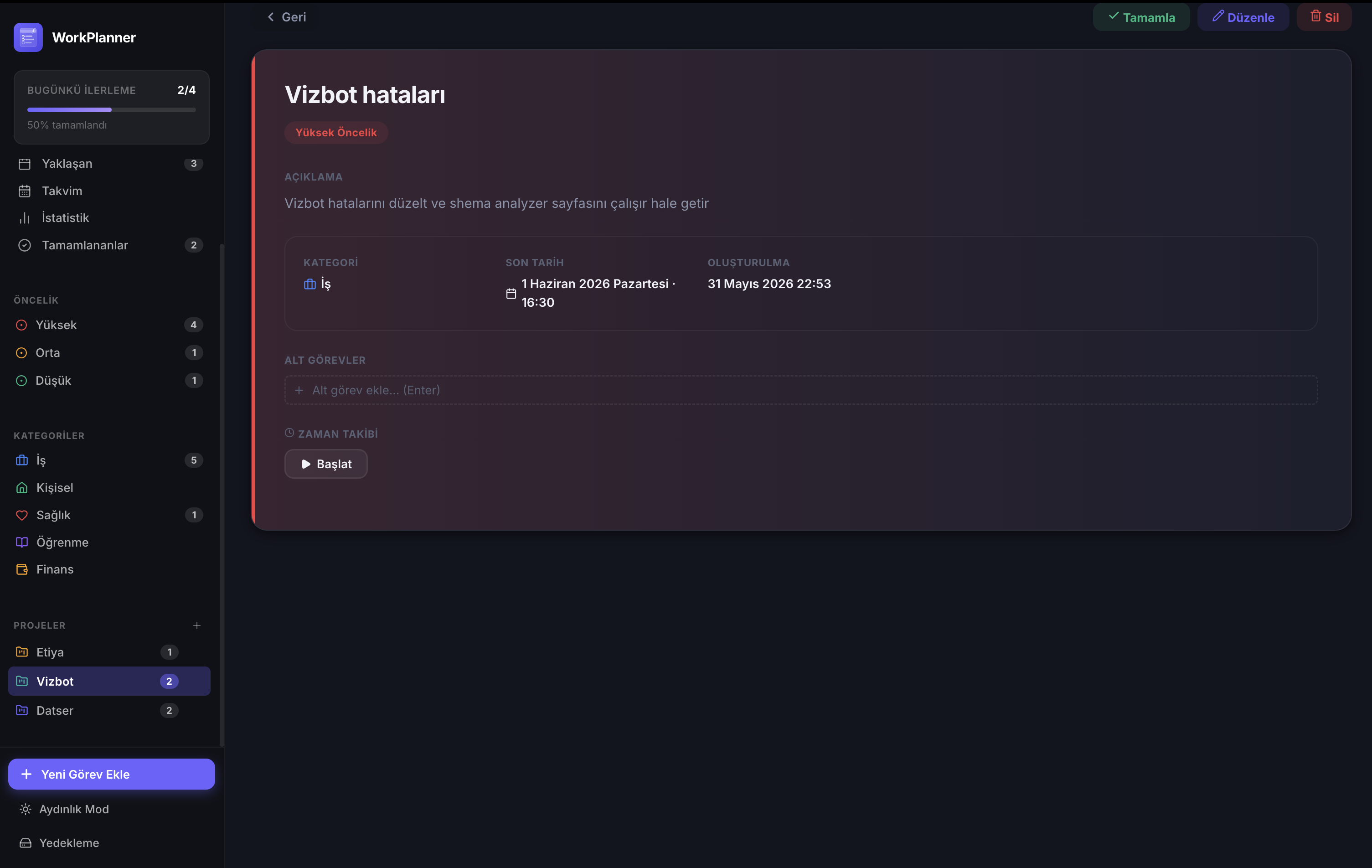Click the İş count badge showing 5
Screen dimensions: 1372x868
click(194, 460)
